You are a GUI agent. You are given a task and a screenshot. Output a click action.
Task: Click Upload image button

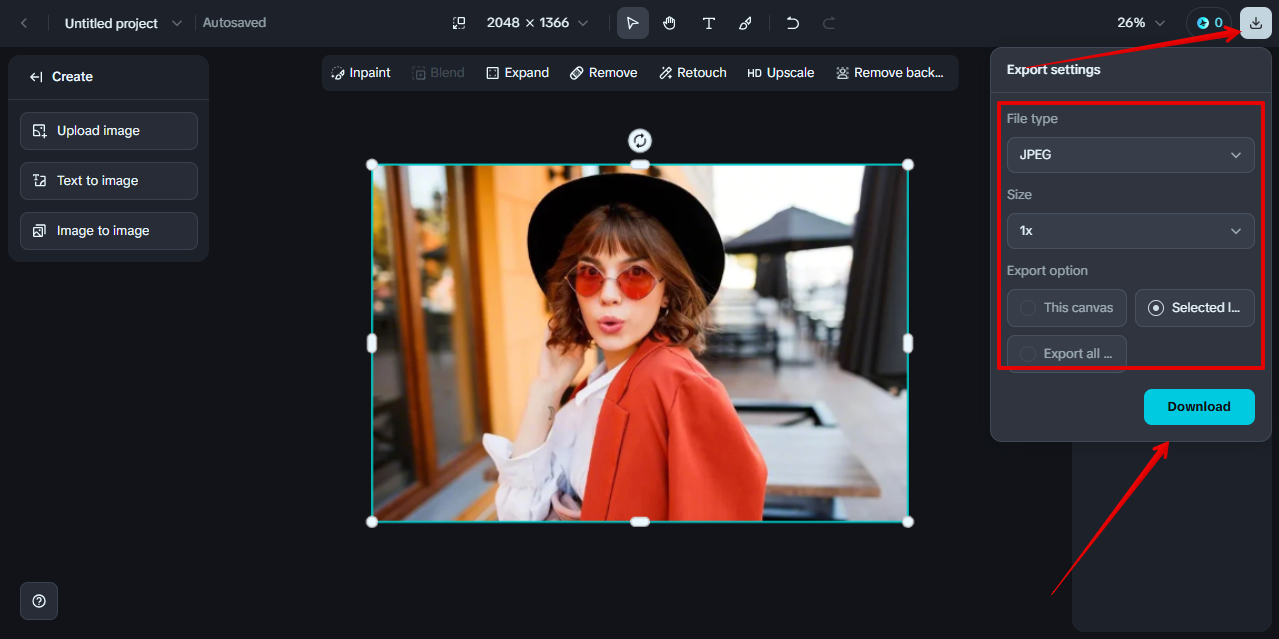pos(109,131)
